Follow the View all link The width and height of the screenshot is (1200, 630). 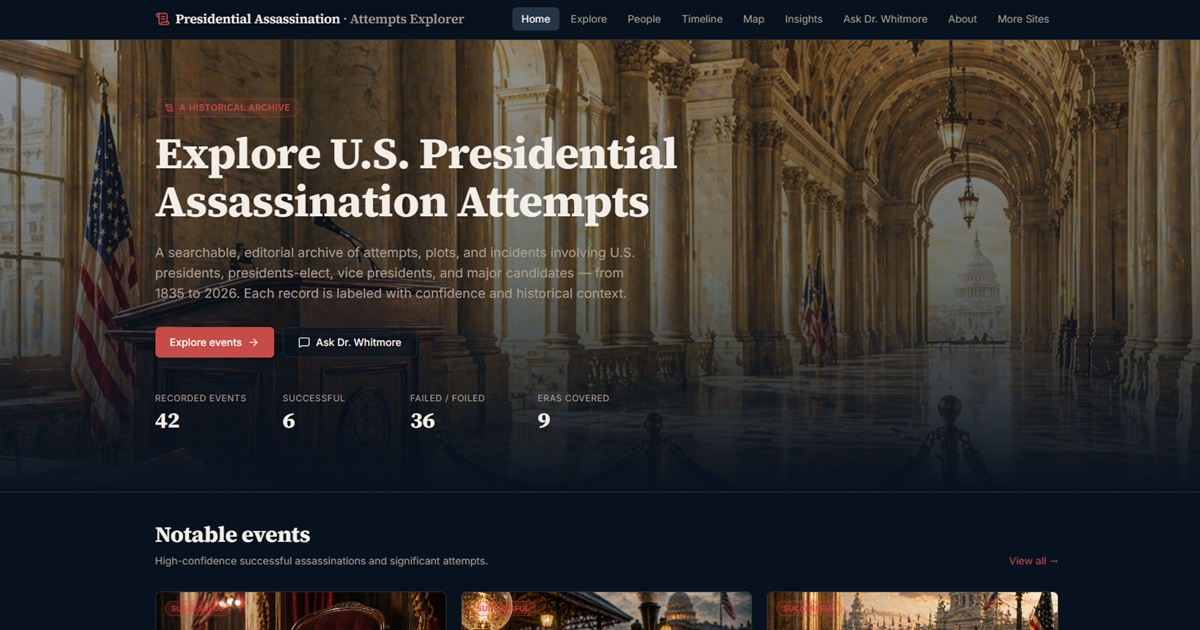click(1033, 561)
